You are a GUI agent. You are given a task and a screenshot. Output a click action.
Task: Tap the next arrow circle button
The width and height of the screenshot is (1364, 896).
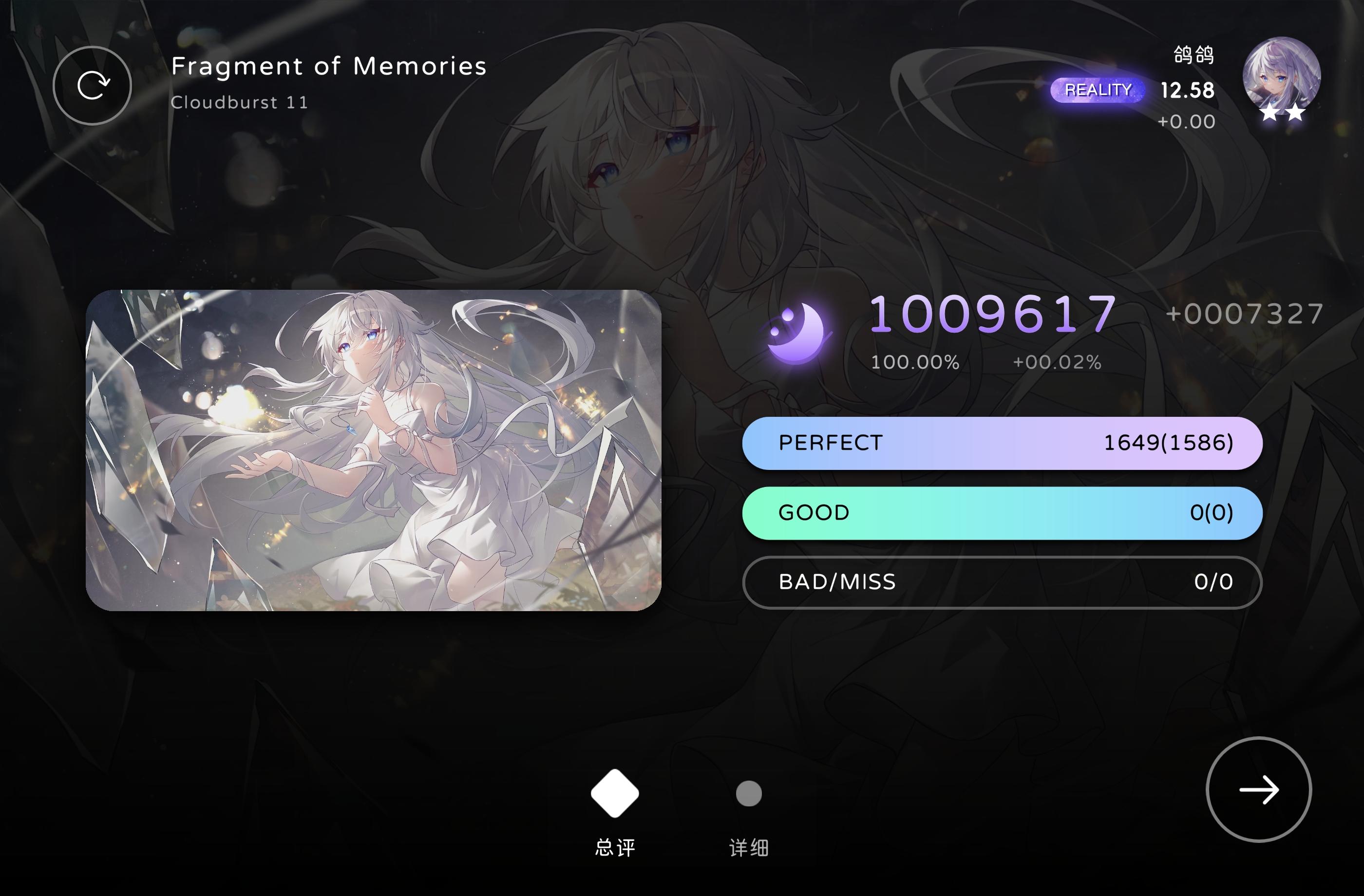[x=1259, y=789]
